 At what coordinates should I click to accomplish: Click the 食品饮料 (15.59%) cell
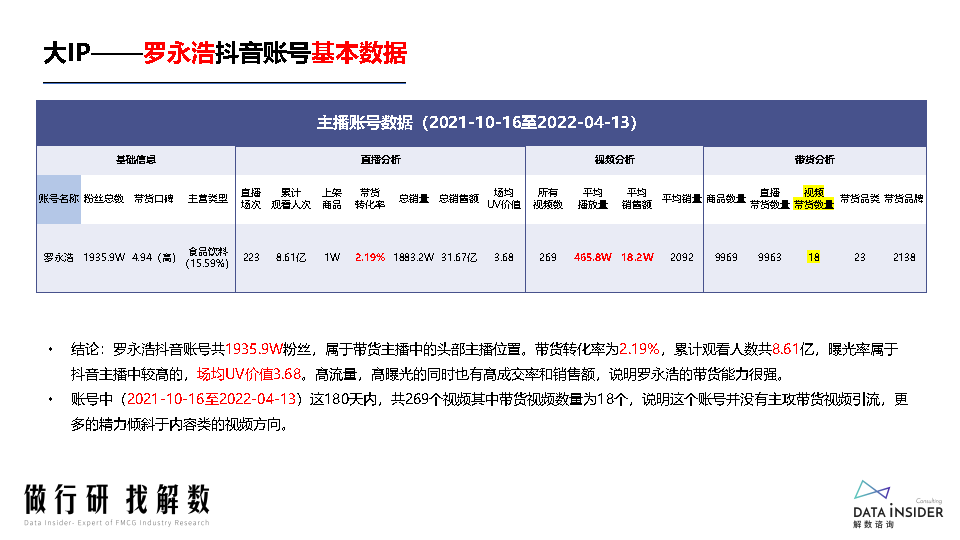point(208,258)
